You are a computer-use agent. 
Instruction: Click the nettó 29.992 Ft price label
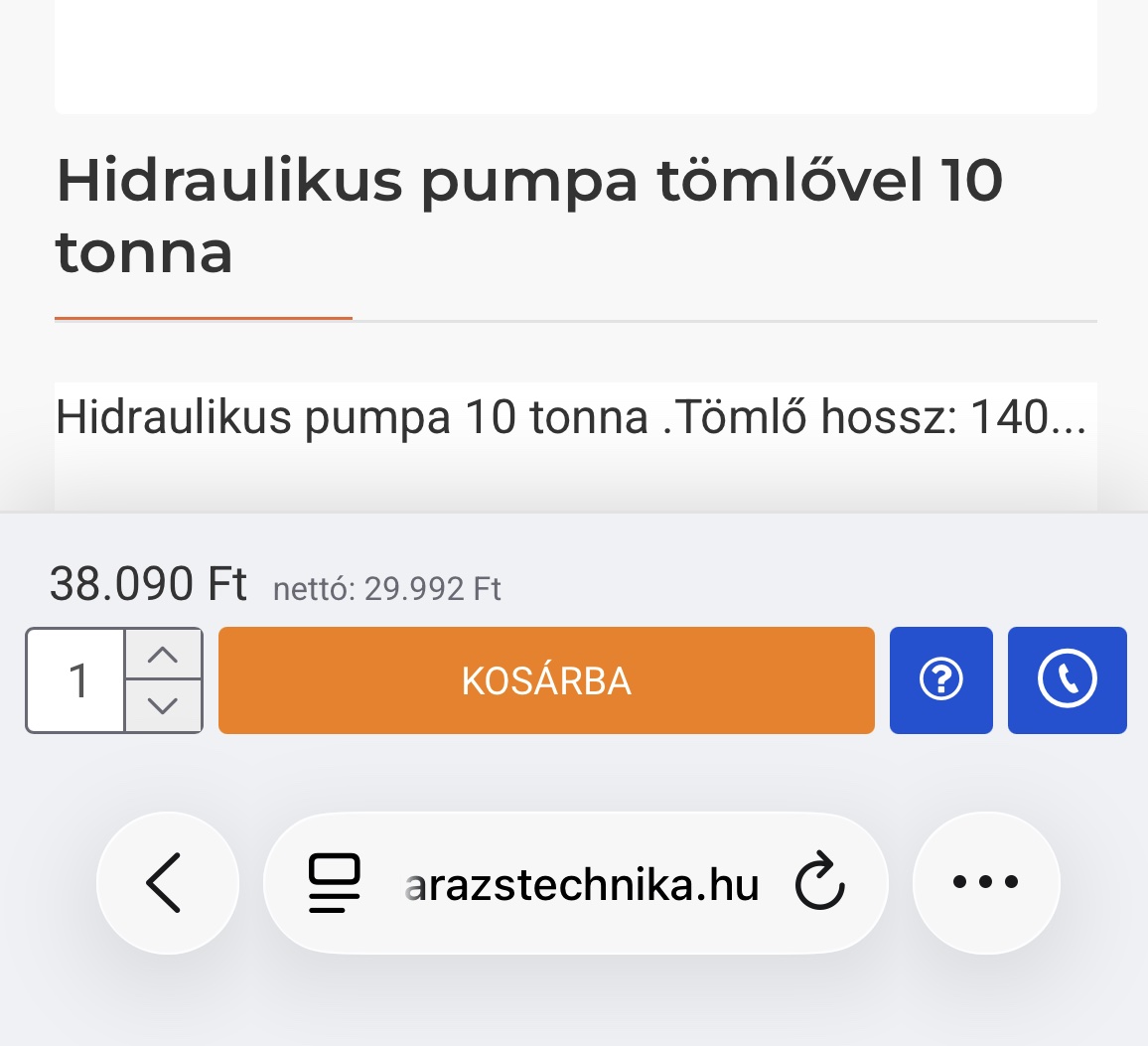click(x=386, y=589)
